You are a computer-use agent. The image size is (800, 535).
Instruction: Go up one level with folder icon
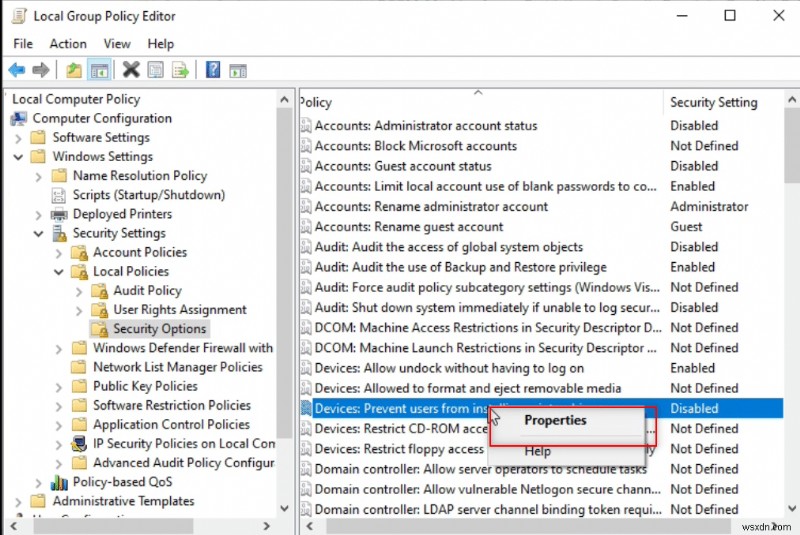[x=74, y=70]
